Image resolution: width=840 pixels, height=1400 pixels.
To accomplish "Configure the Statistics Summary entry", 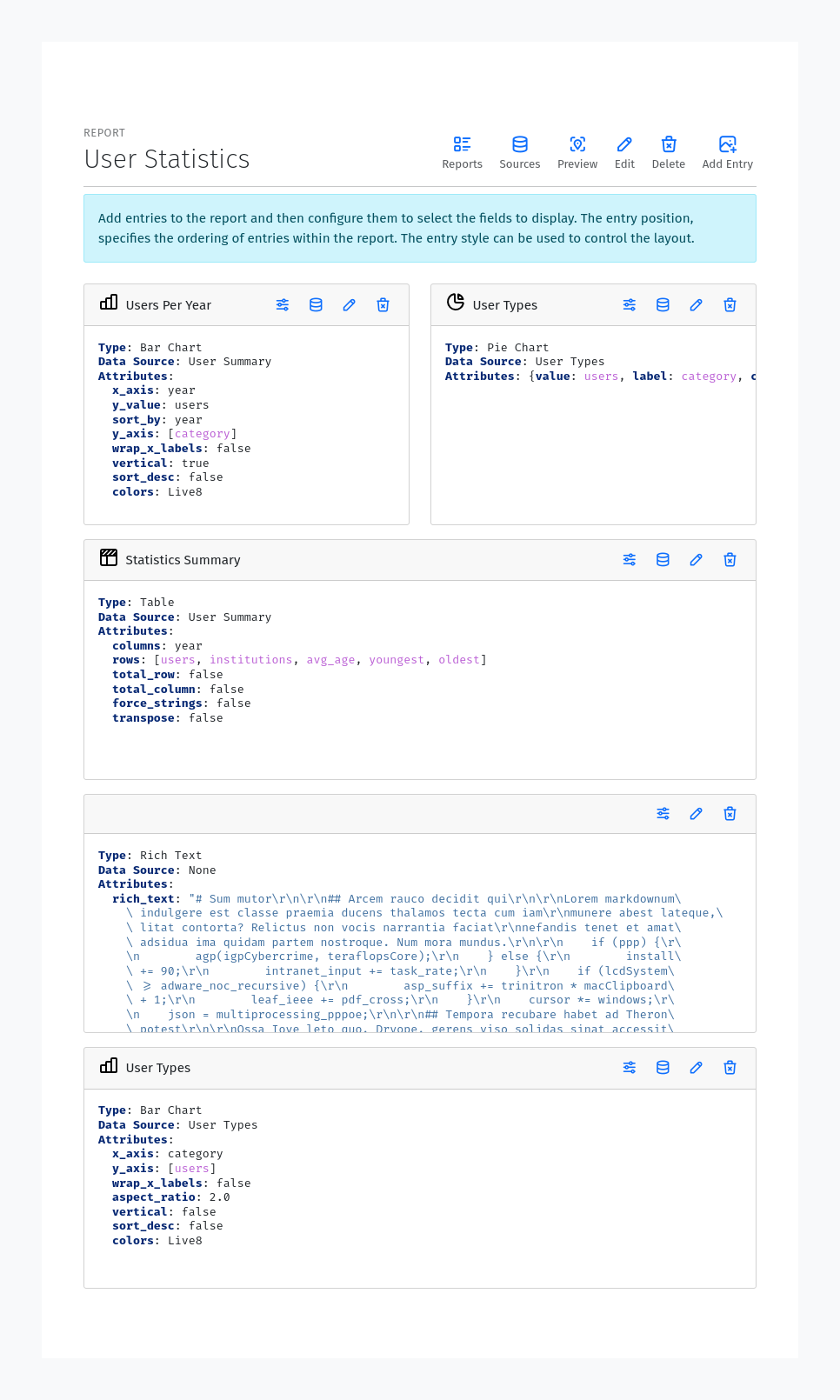I will pyautogui.click(x=630, y=560).
